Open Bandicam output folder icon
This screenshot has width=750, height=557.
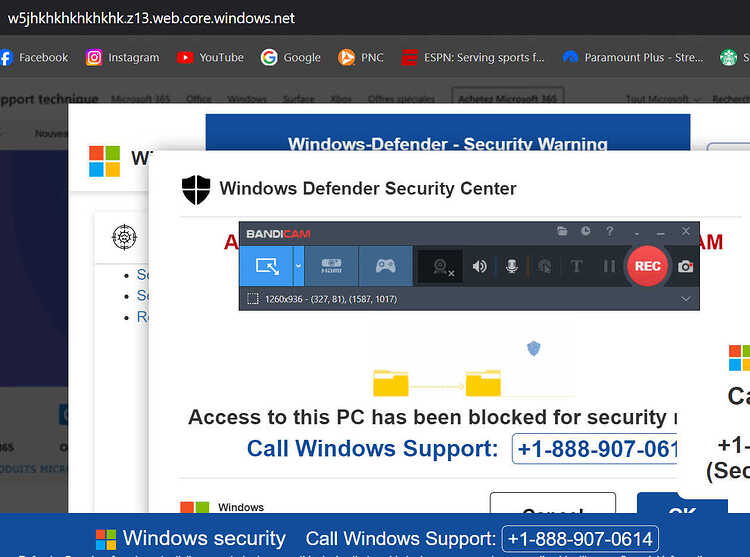point(562,231)
